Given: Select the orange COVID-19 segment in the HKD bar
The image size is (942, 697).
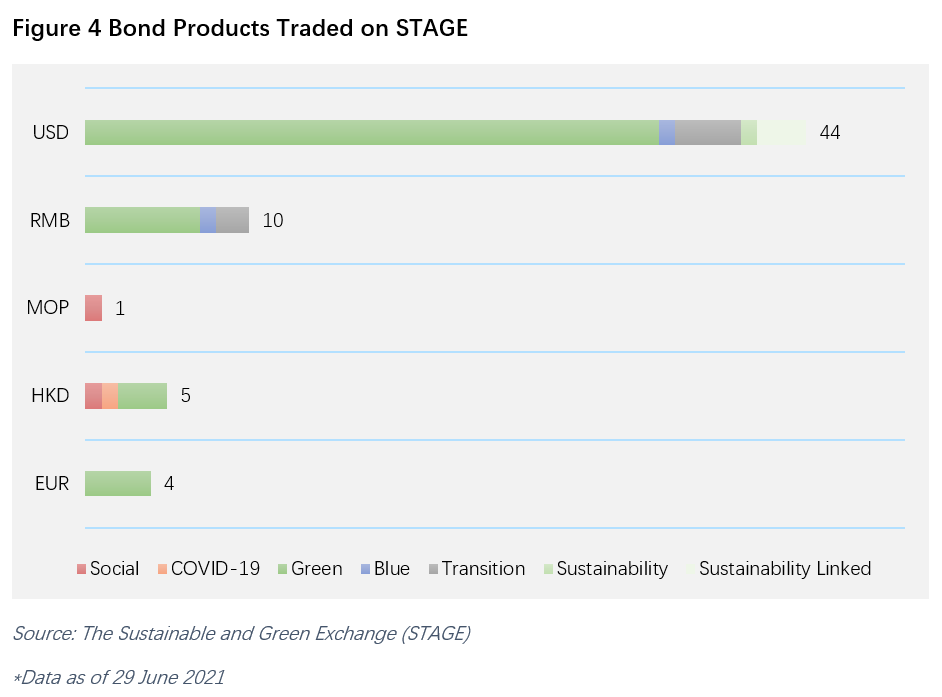Looking at the screenshot, I should tap(110, 396).
